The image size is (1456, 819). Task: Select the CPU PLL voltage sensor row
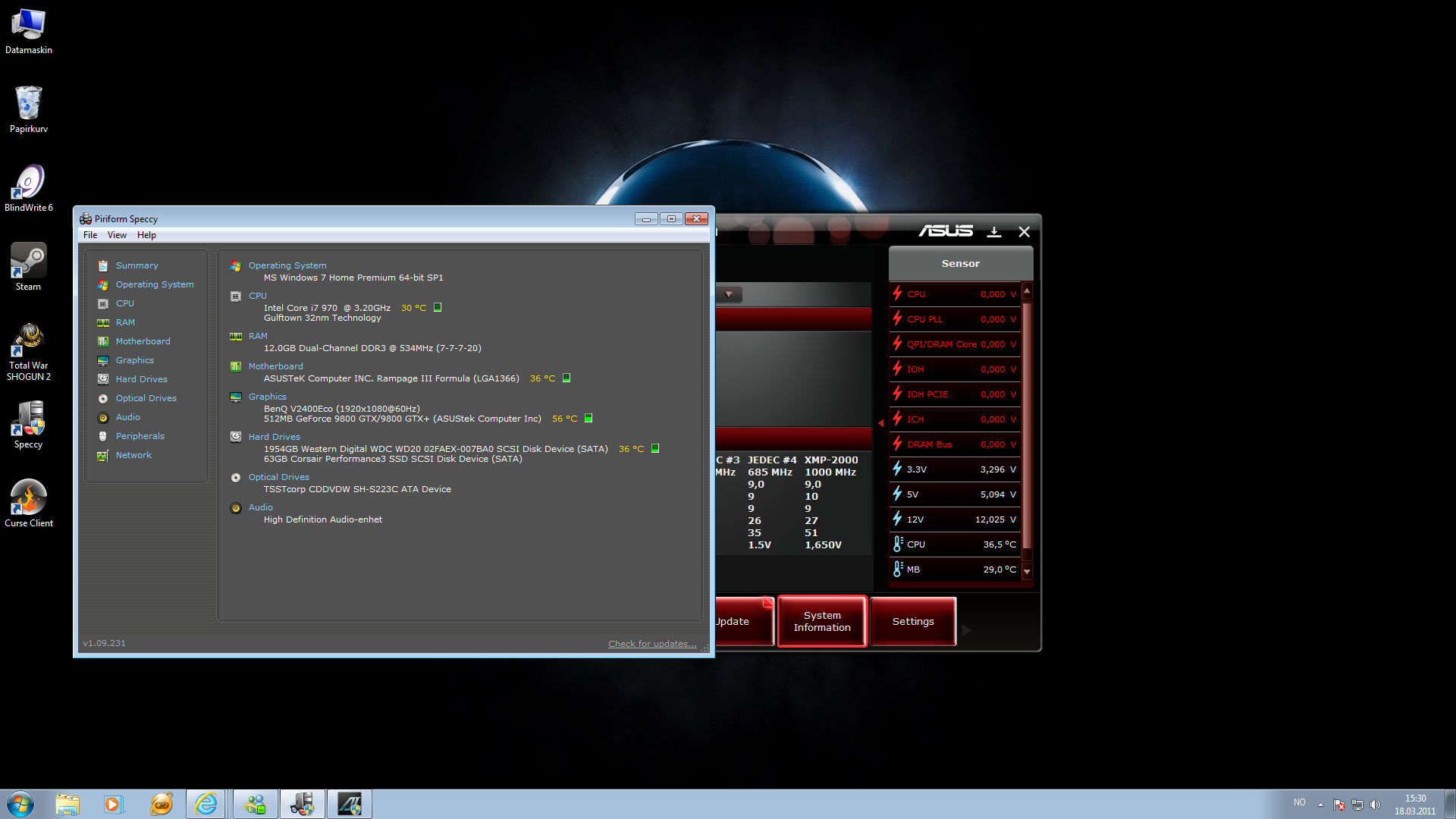[955, 319]
